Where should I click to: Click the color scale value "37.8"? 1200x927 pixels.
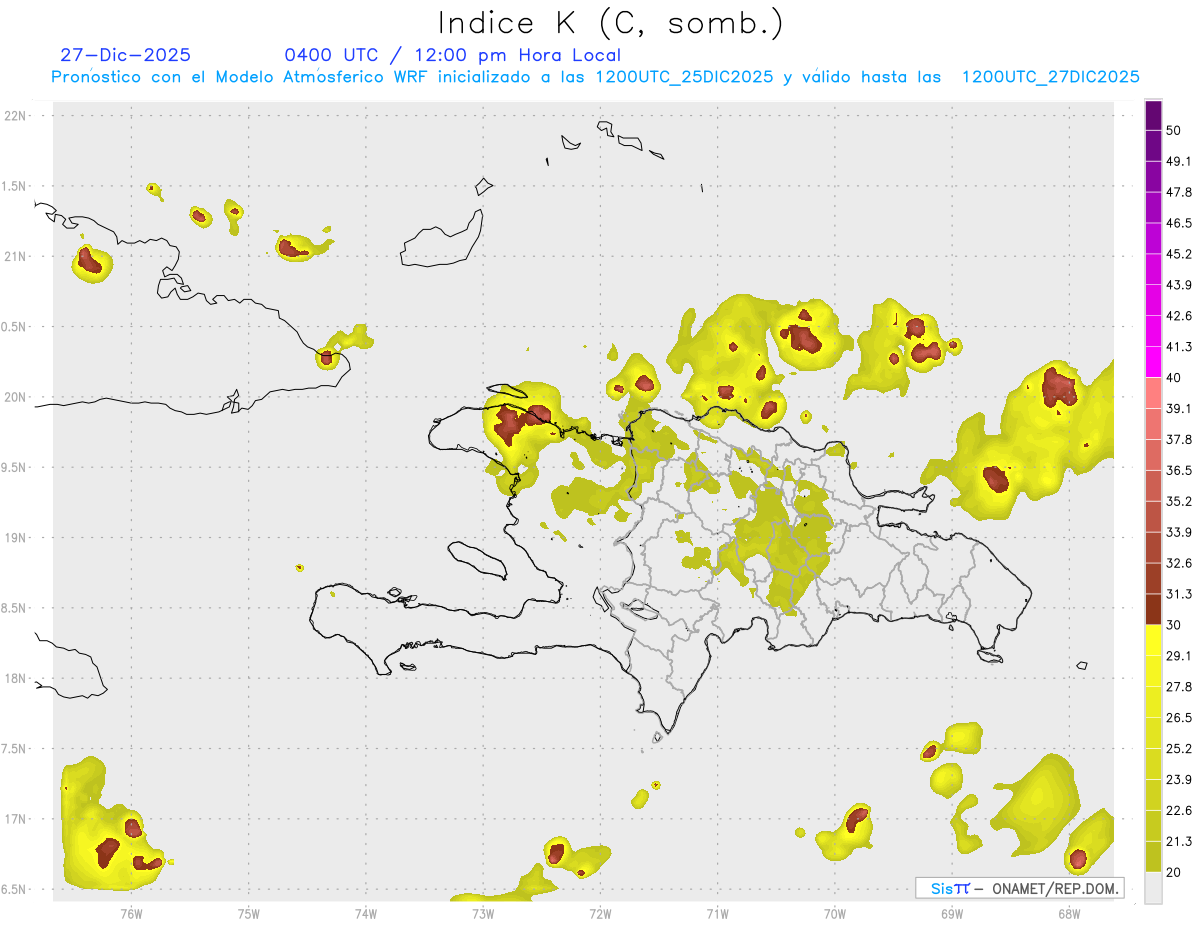tap(1178, 440)
